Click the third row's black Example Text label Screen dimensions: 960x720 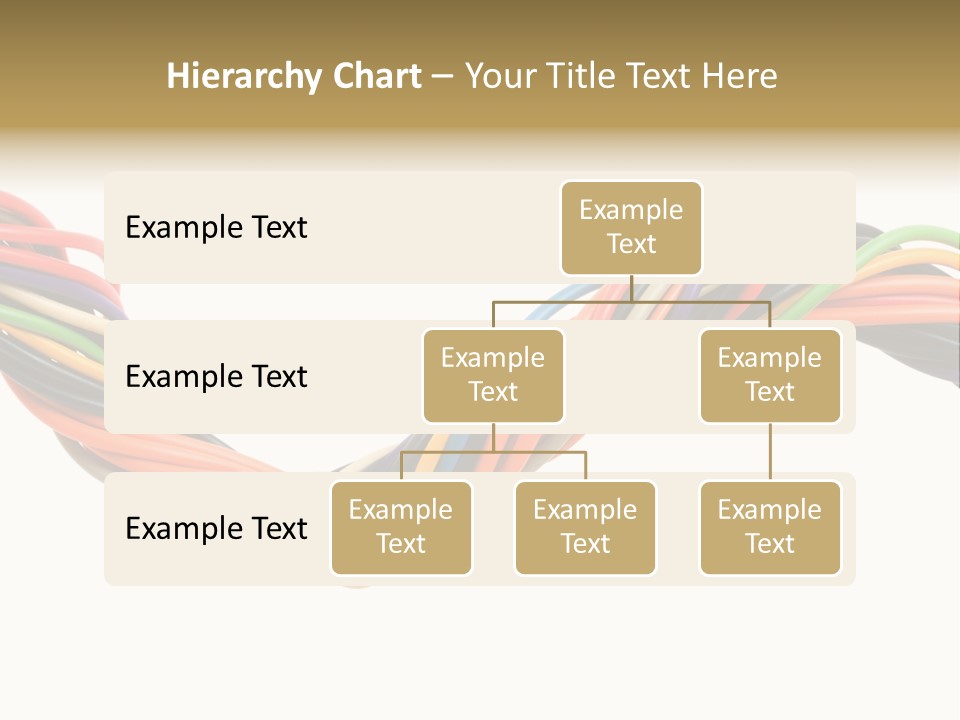coord(216,529)
